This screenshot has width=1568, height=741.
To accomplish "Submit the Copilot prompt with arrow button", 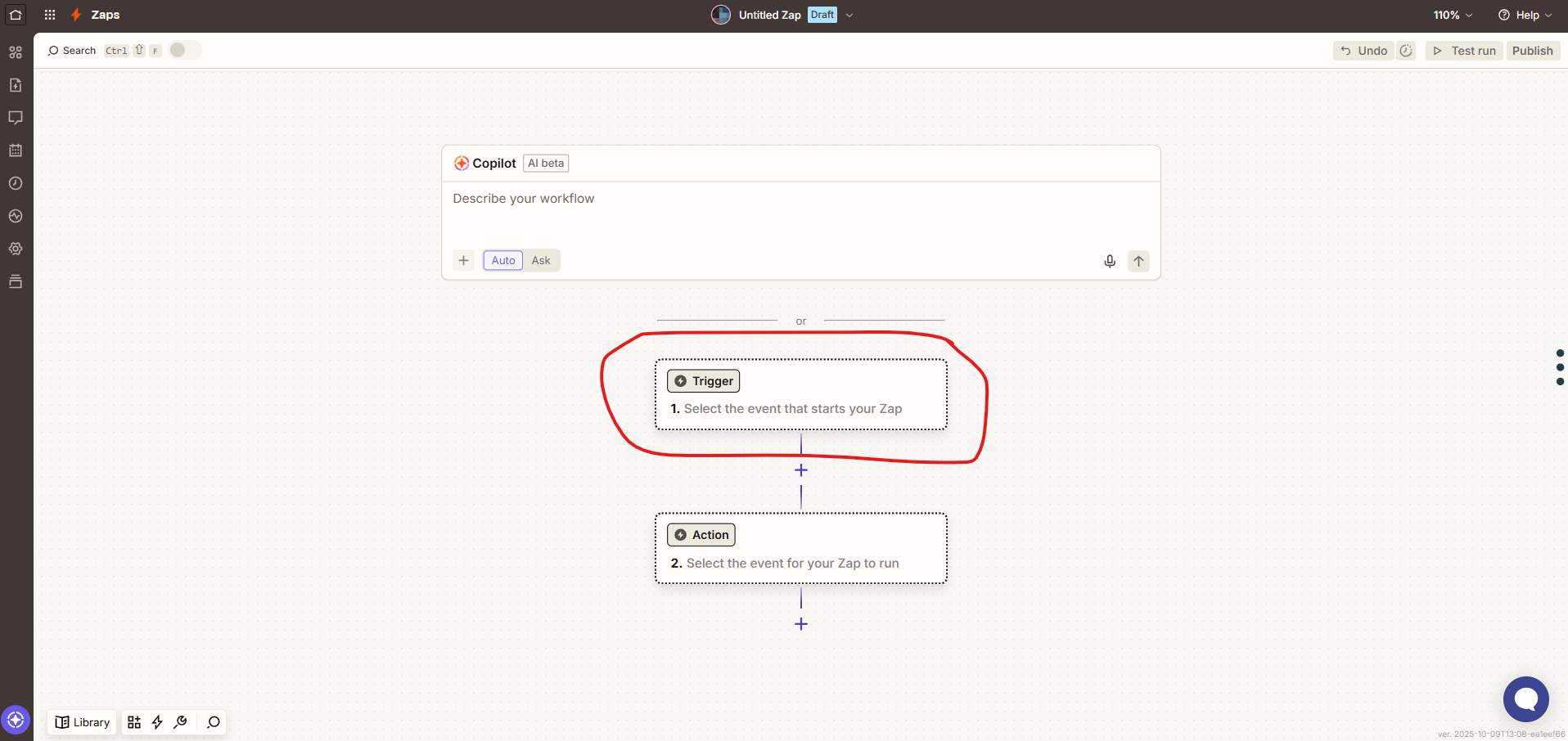I will [1138, 261].
